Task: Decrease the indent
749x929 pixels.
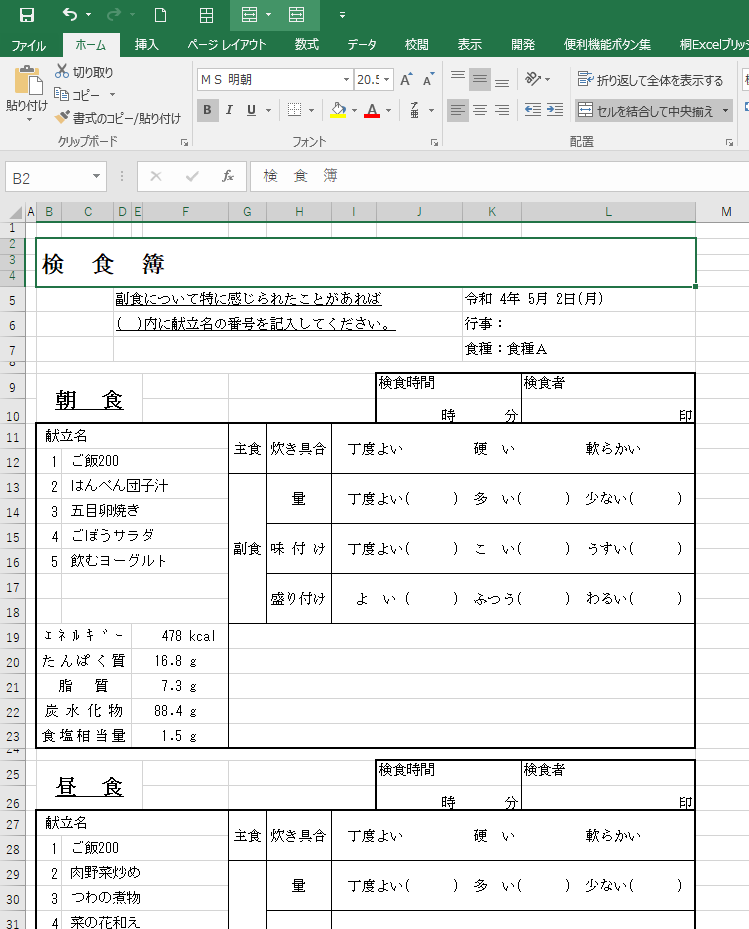Action: click(533, 110)
